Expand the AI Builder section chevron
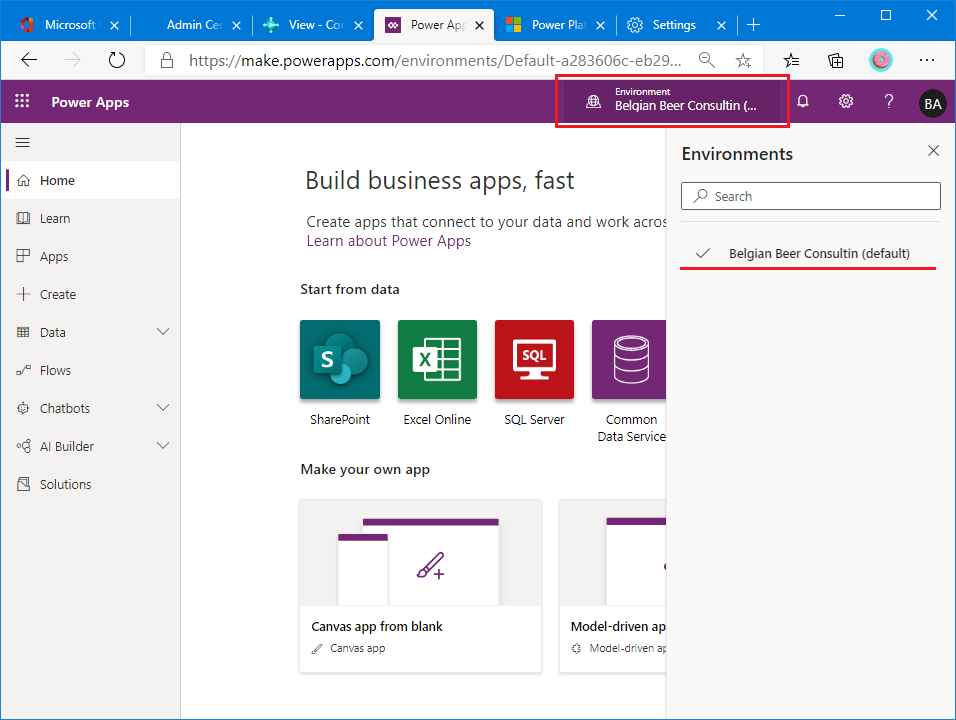 (163, 446)
